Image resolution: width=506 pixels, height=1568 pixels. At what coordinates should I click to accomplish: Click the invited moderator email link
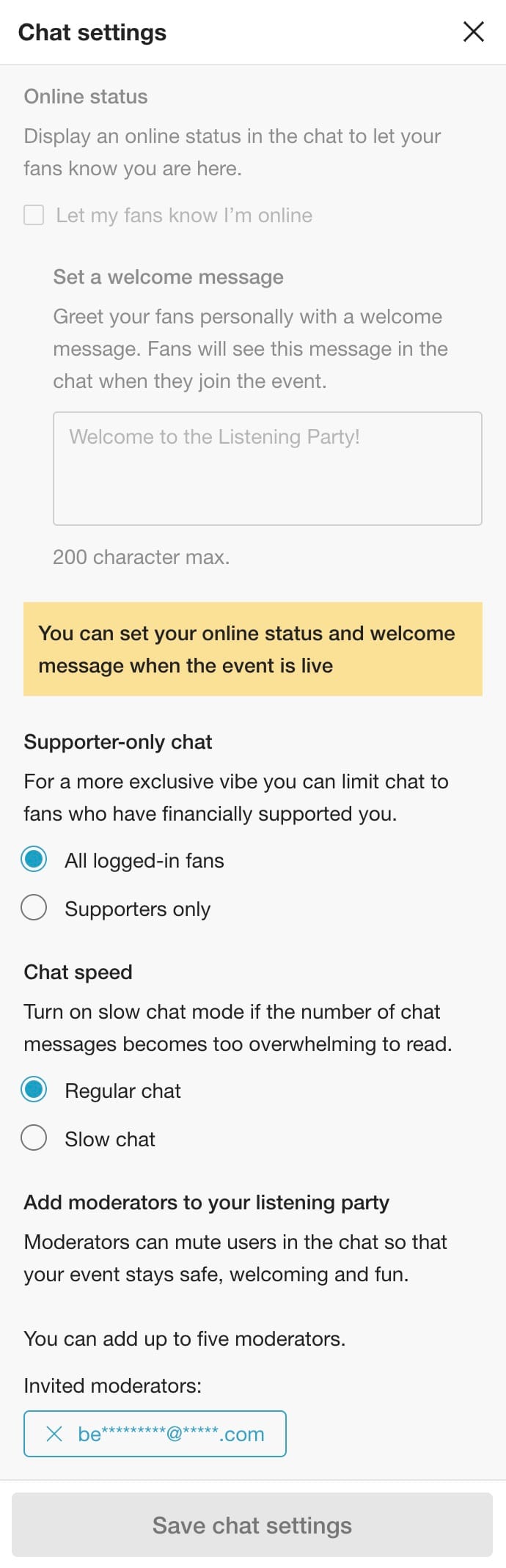coord(170,1434)
